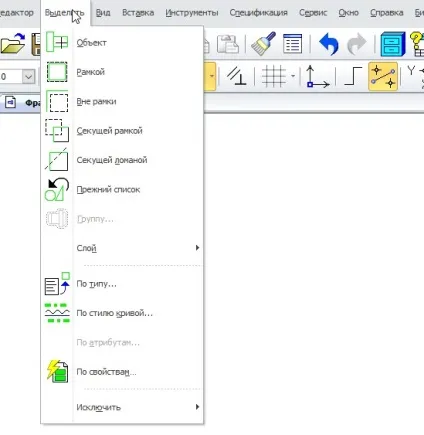Image resolution: width=424 pixels, height=435 pixels.
Task: Toggle the grid display icon
Action: point(274,76)
